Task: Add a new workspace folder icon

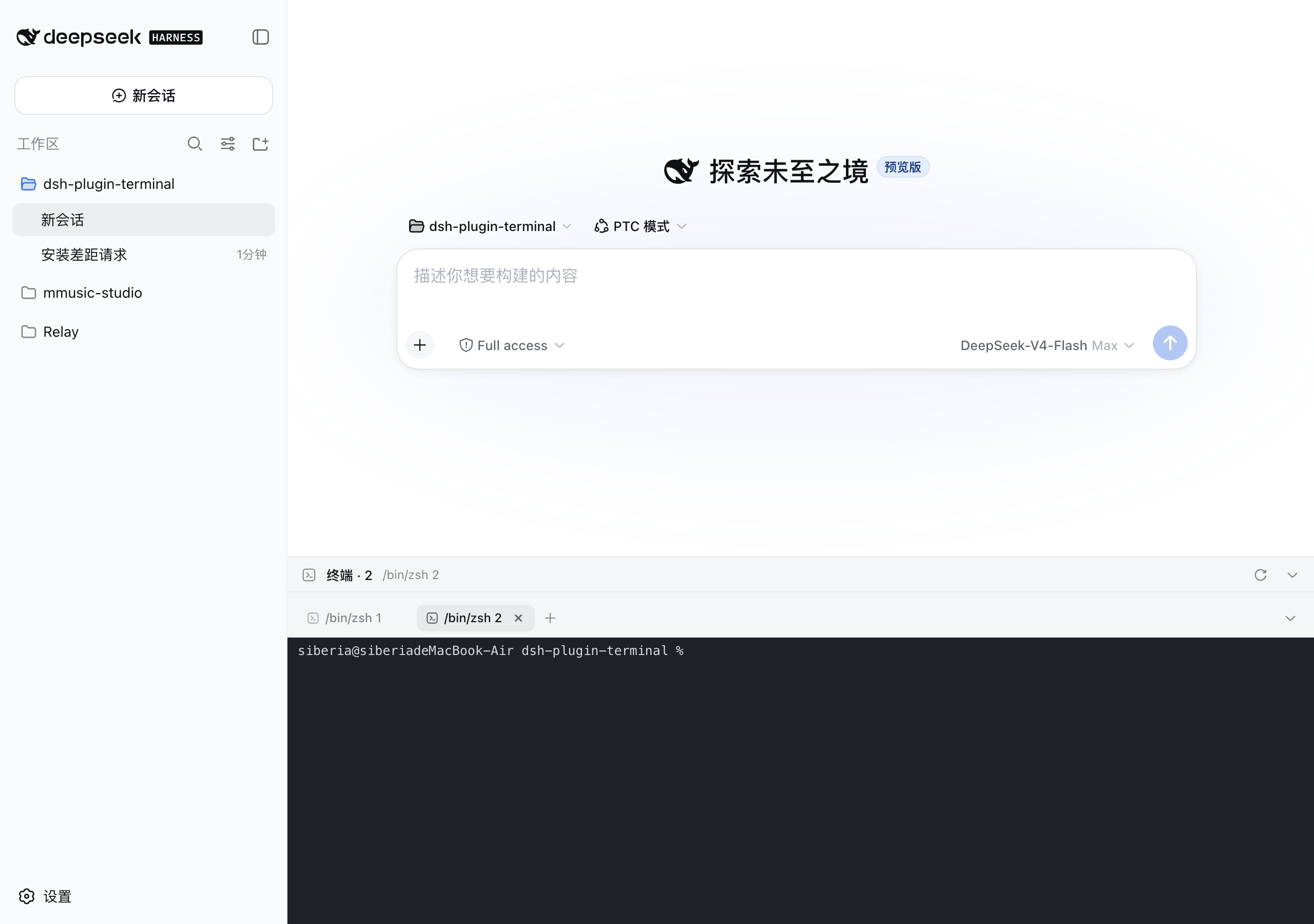Action: (260, 144)
